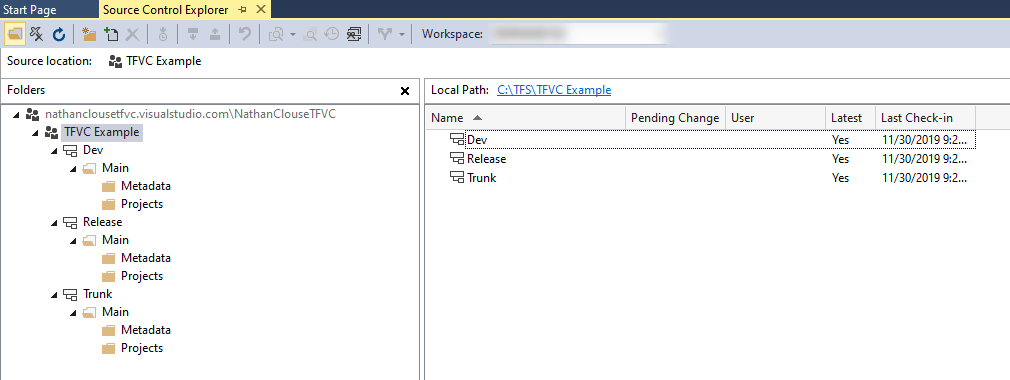Image resolution: width=1010 pixels, height=380 pixels.
Task: Close the Folders pane
Action: (x=405, y=91)
